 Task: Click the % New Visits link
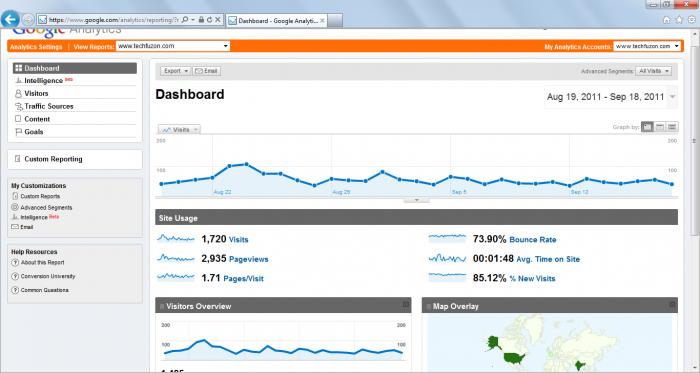coord(532,279)
